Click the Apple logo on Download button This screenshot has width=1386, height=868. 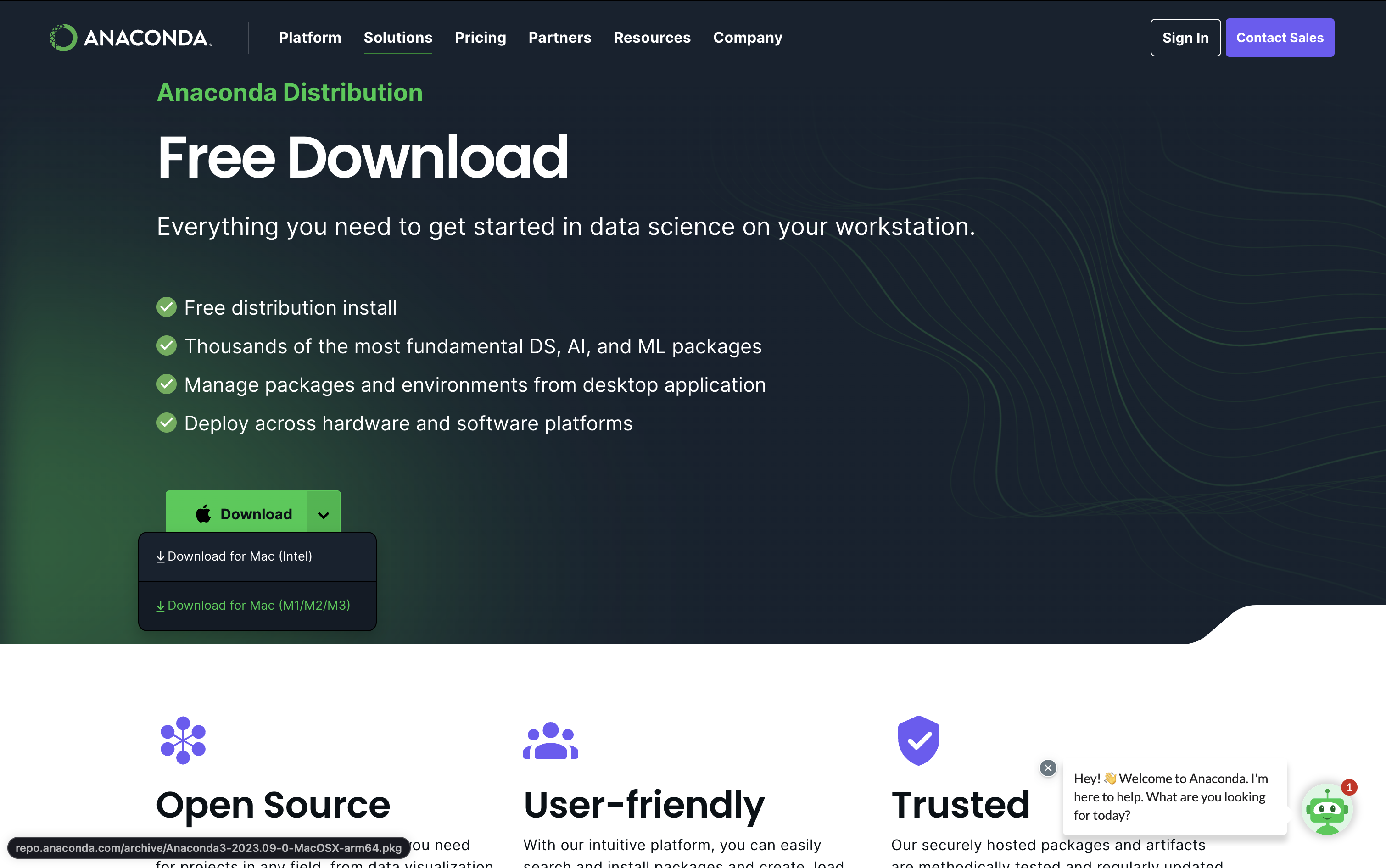coord(203,514)
